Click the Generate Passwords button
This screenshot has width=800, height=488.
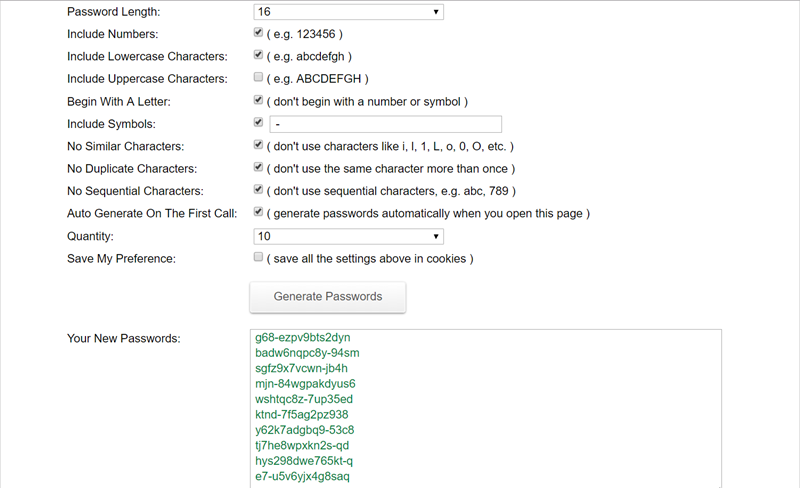(x=328, y=297)
